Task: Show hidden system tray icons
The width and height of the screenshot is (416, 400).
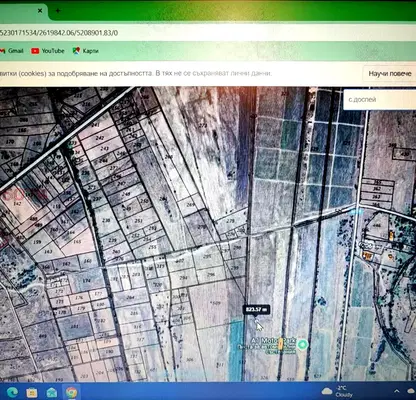Action: (x=397, y=391)
